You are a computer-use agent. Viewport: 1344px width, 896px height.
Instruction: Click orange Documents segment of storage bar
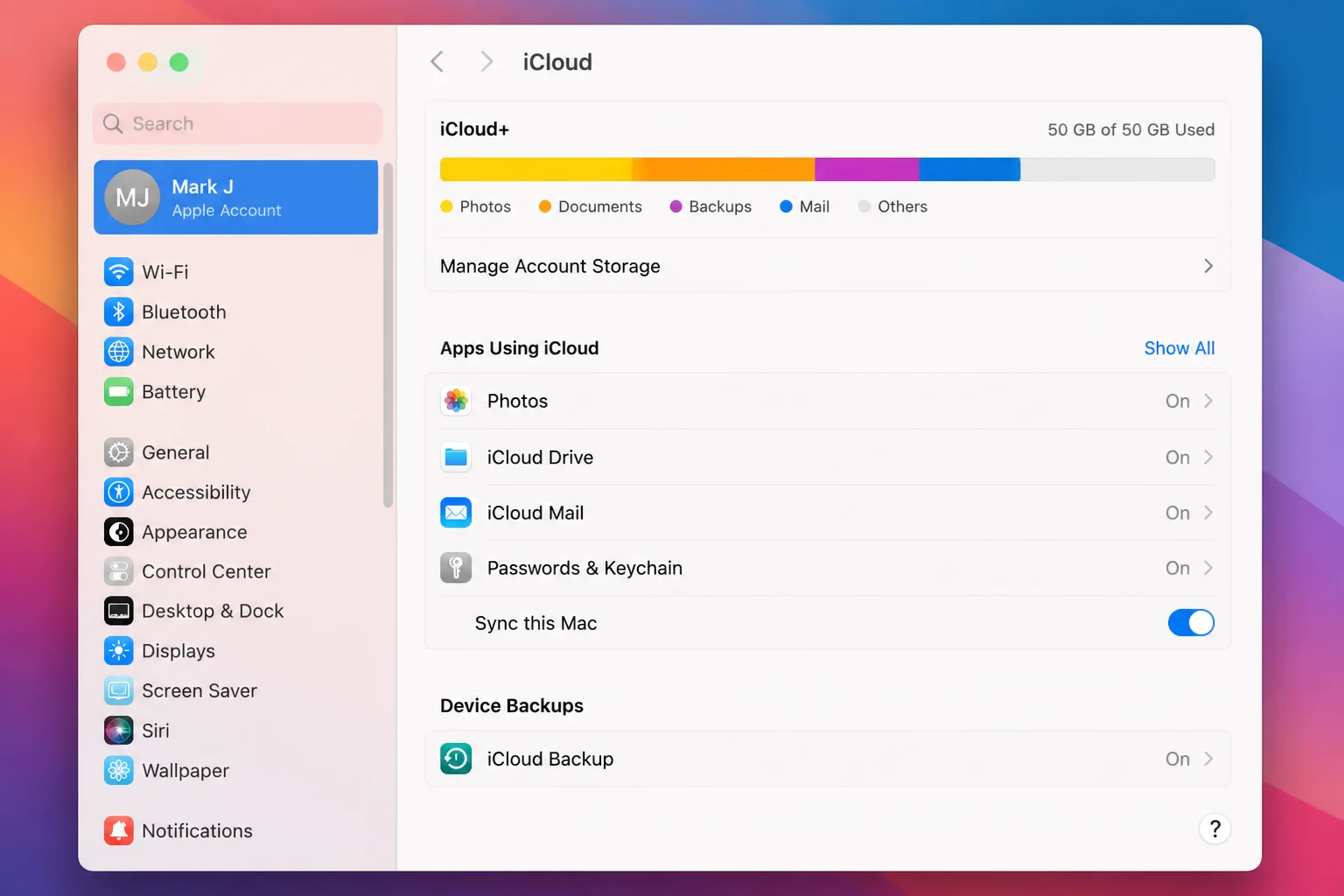(x=723, y=169)
